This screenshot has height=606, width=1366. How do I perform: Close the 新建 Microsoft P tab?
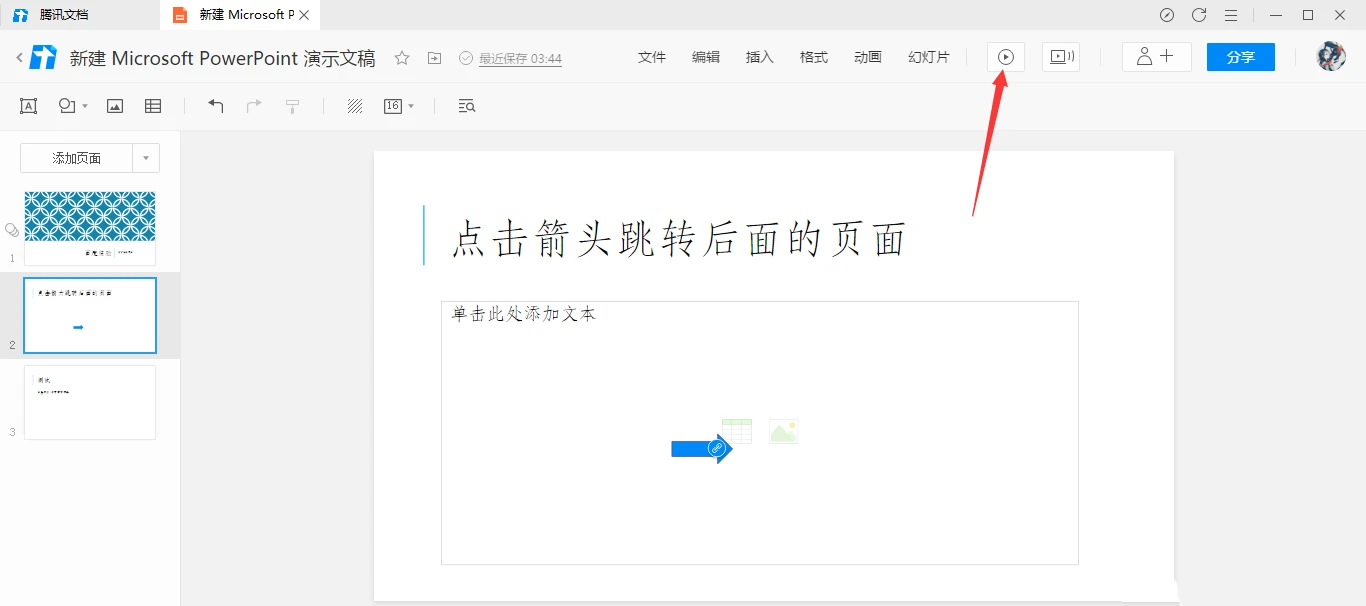click(305, 15)
